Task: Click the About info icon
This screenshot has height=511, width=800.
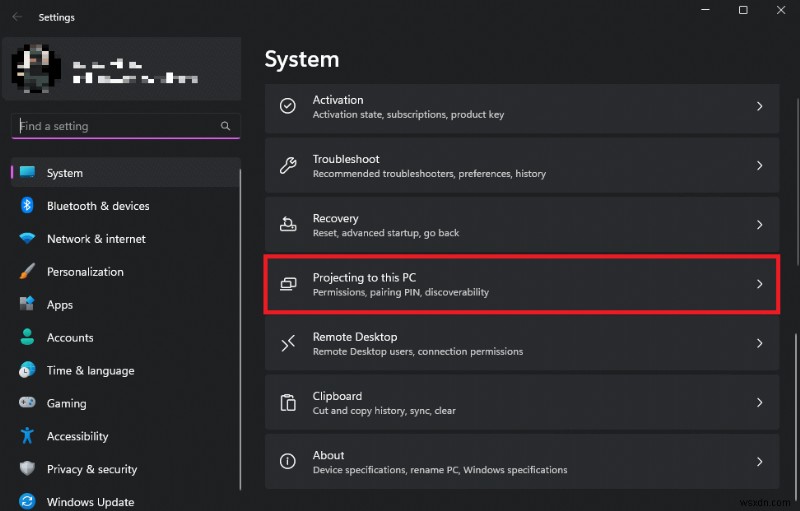Action: (x=288, y=462)
